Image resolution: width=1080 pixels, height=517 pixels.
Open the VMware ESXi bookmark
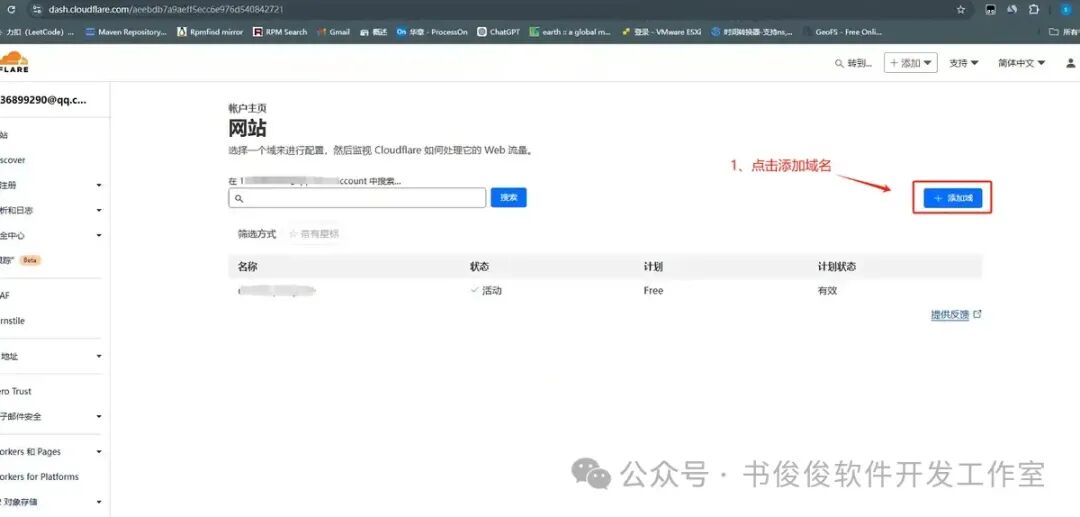pyautogui.click(x=661, y=32)
